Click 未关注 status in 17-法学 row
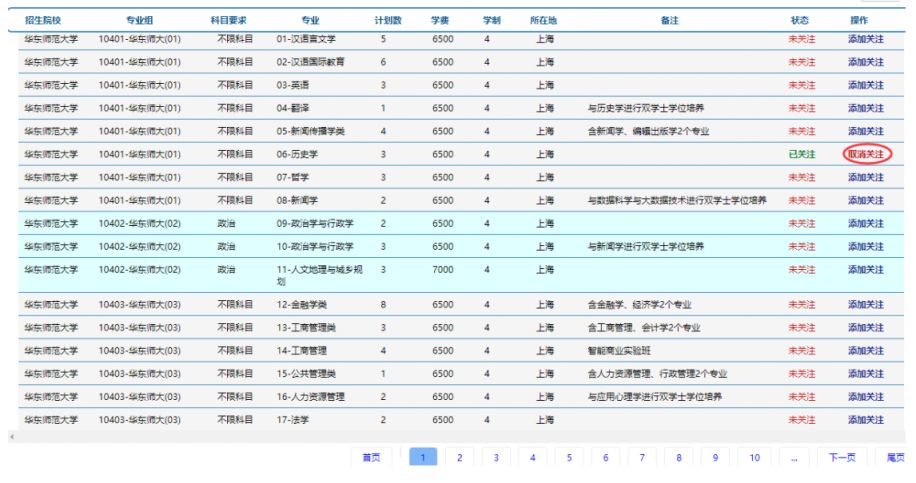The width and height of the screenshot is (916, 483). [x=802, y=420]
